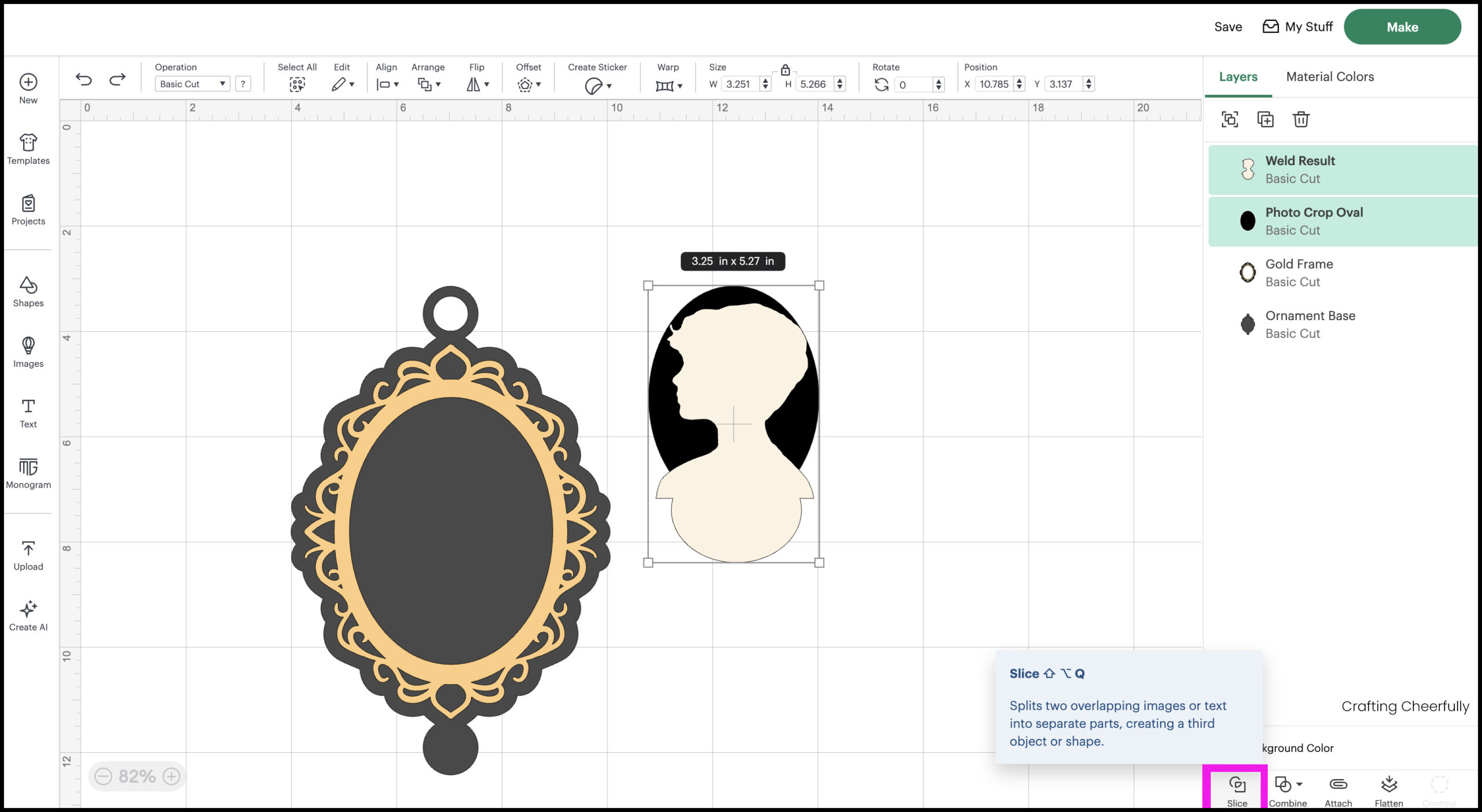Flatten the selected layers

click(1389, 788)
